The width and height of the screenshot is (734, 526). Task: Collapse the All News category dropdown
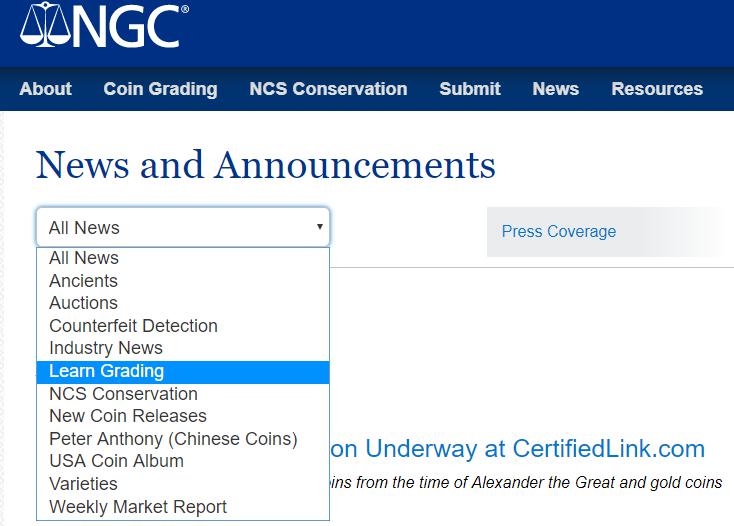183,227
